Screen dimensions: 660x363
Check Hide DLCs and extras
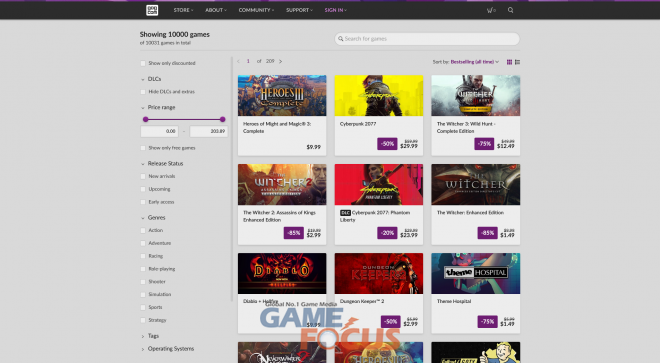pos(143,92)
